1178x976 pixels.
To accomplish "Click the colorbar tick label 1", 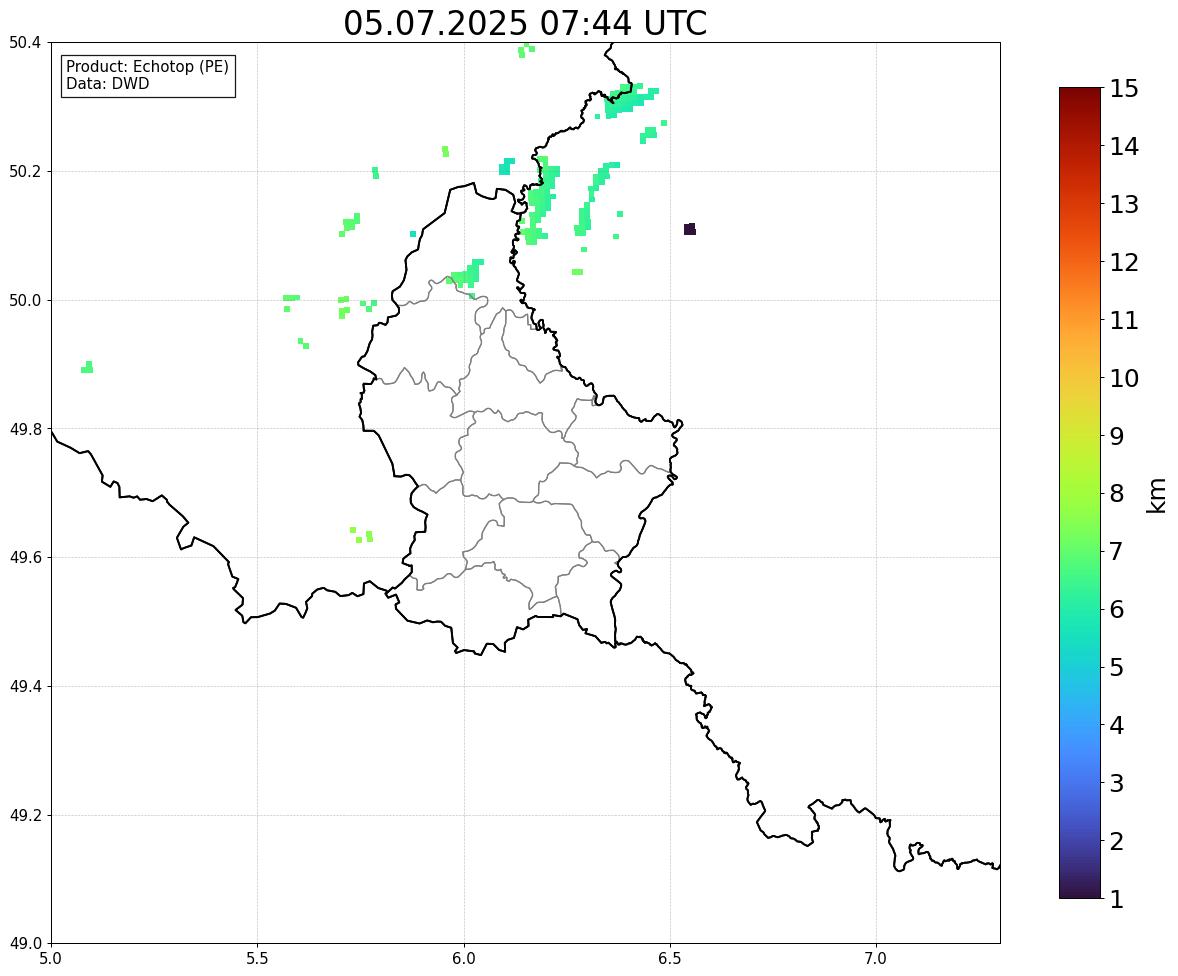I will pyautogui.click(x=1117, y=899).
